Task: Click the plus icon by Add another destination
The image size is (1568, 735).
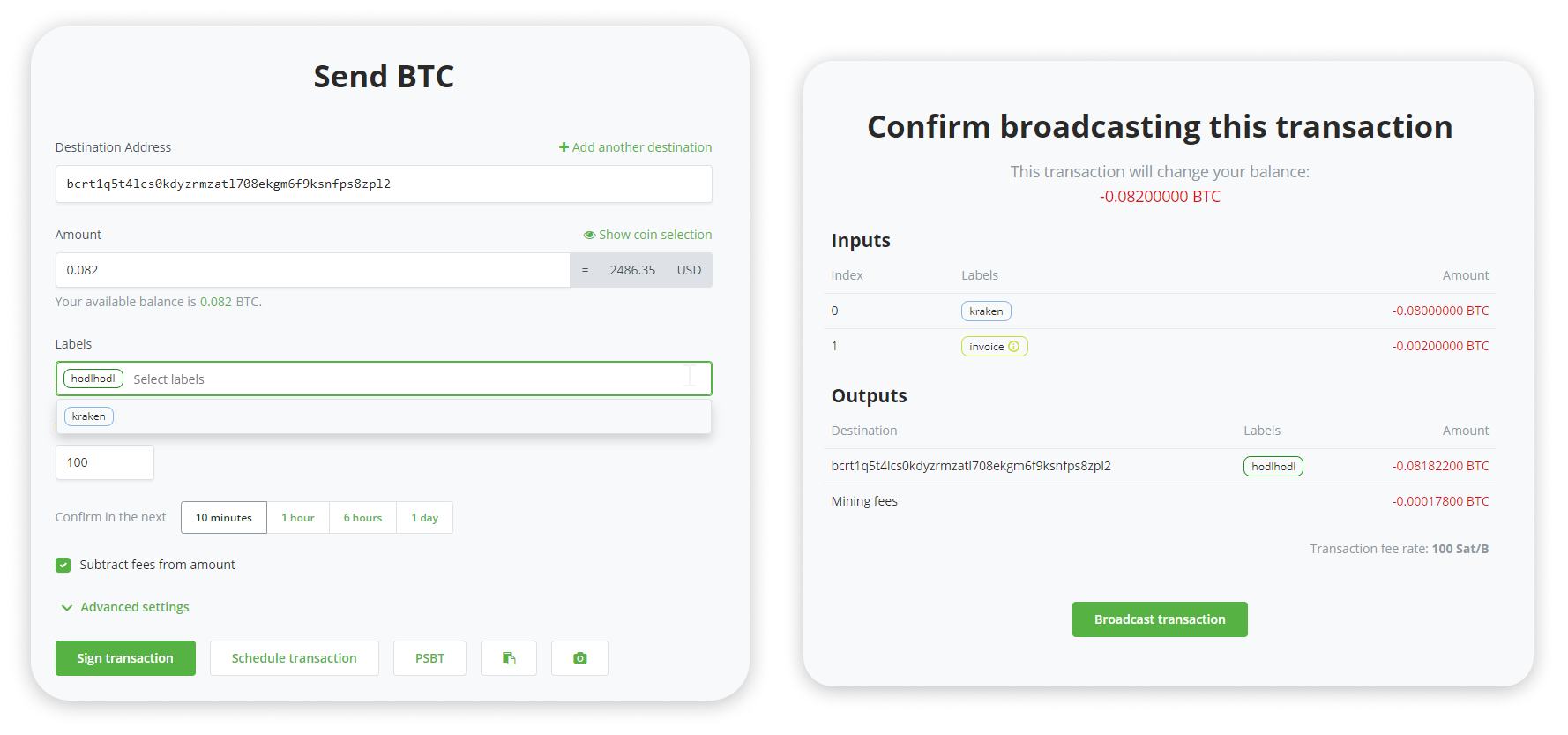Action: click(564, 147)
